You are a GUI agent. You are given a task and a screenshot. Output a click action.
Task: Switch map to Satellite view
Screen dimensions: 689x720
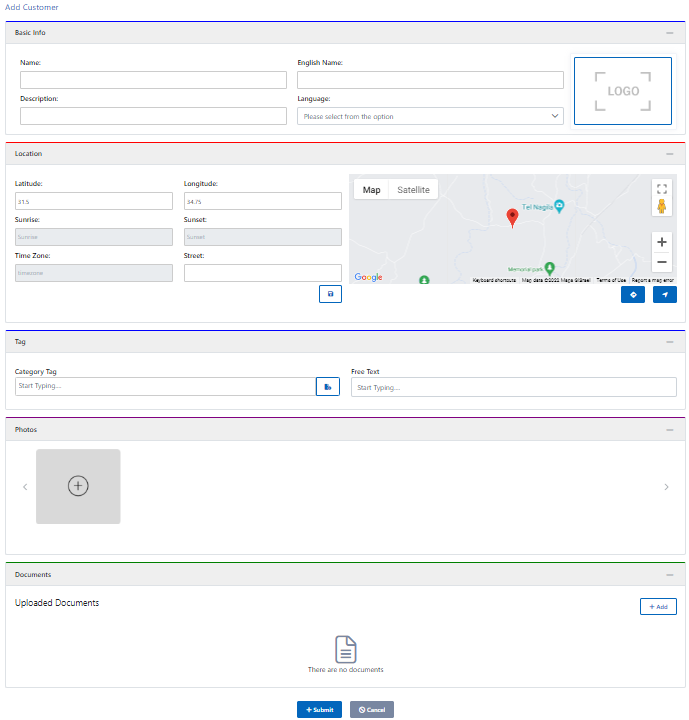tap(413, 190)
